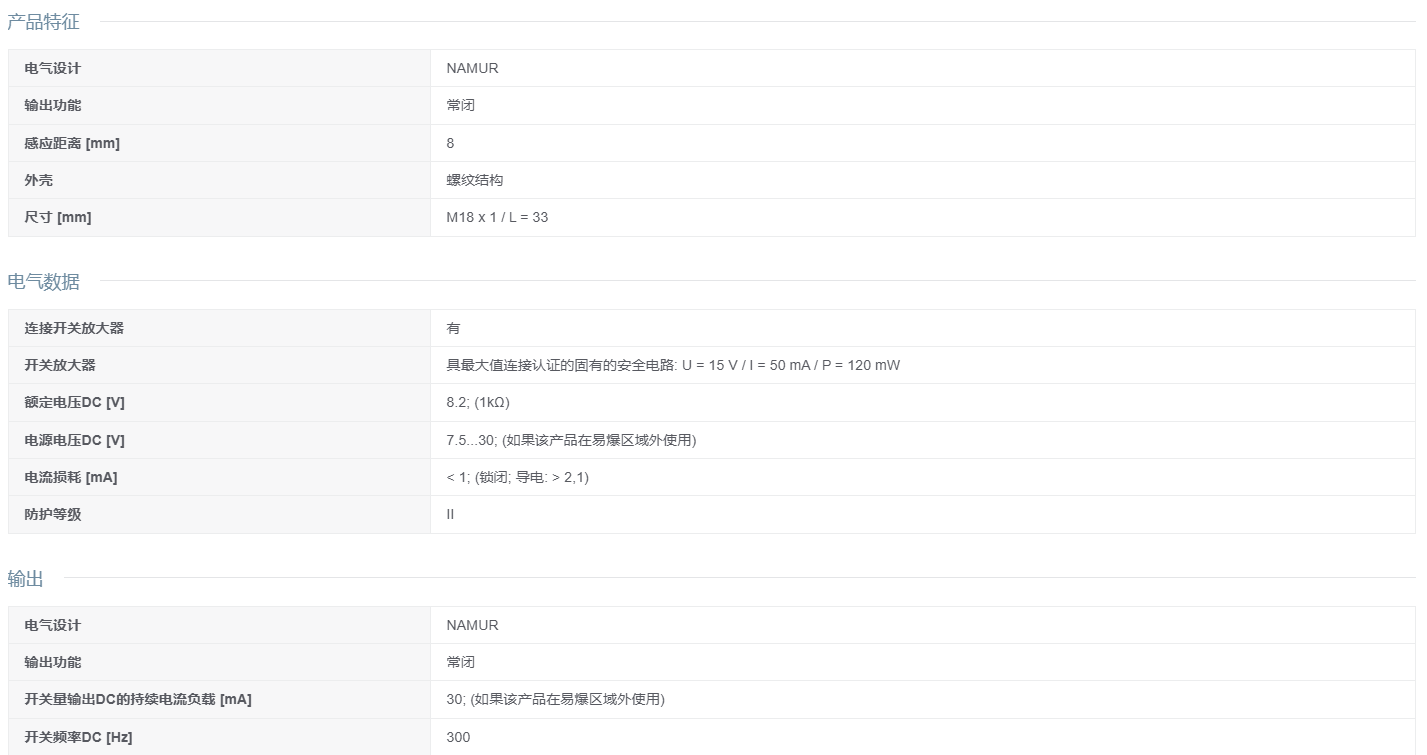The image size is (1427, 755).
Task: Click the 连接开关放大器 label
Action: [x=74, y=328]
